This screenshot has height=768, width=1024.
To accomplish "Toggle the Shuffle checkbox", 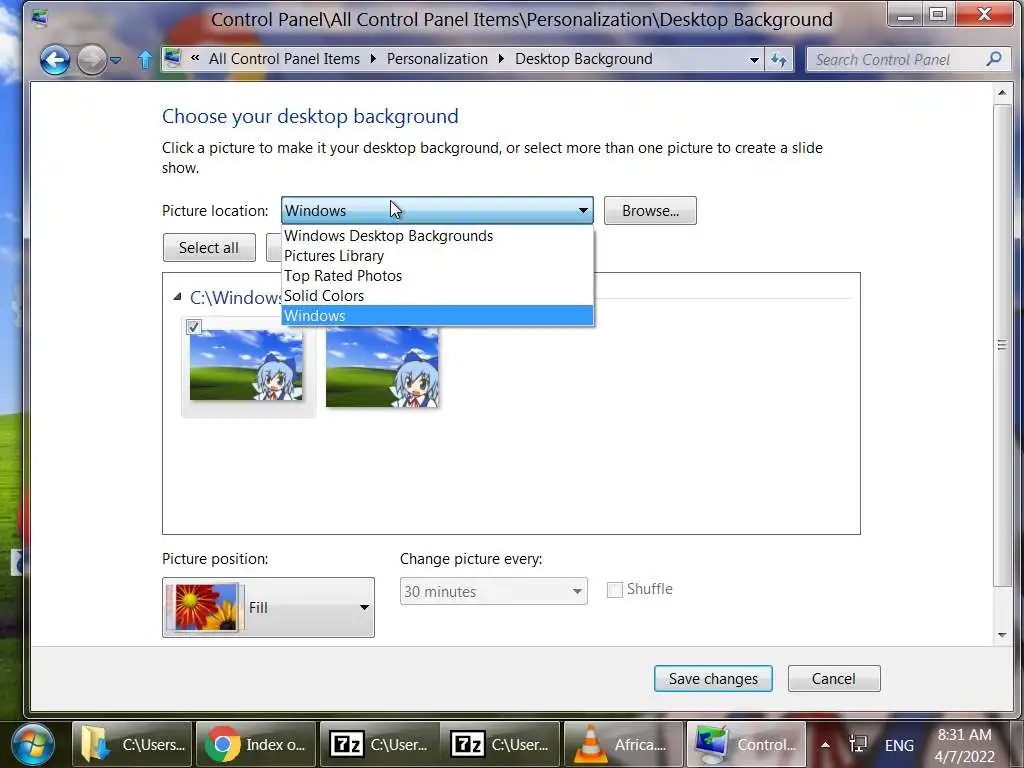I will 615,590.
